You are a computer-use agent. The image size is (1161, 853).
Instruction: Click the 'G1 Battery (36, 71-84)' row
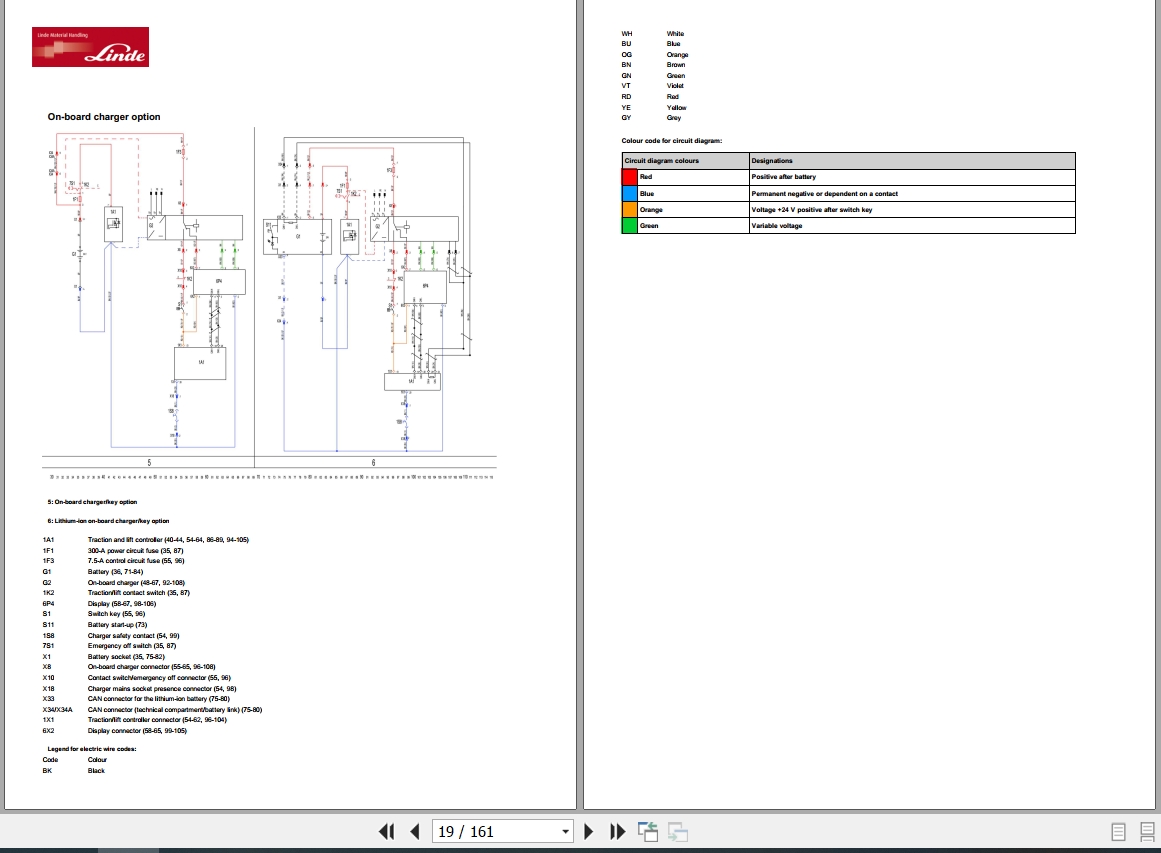pos(93,572)
